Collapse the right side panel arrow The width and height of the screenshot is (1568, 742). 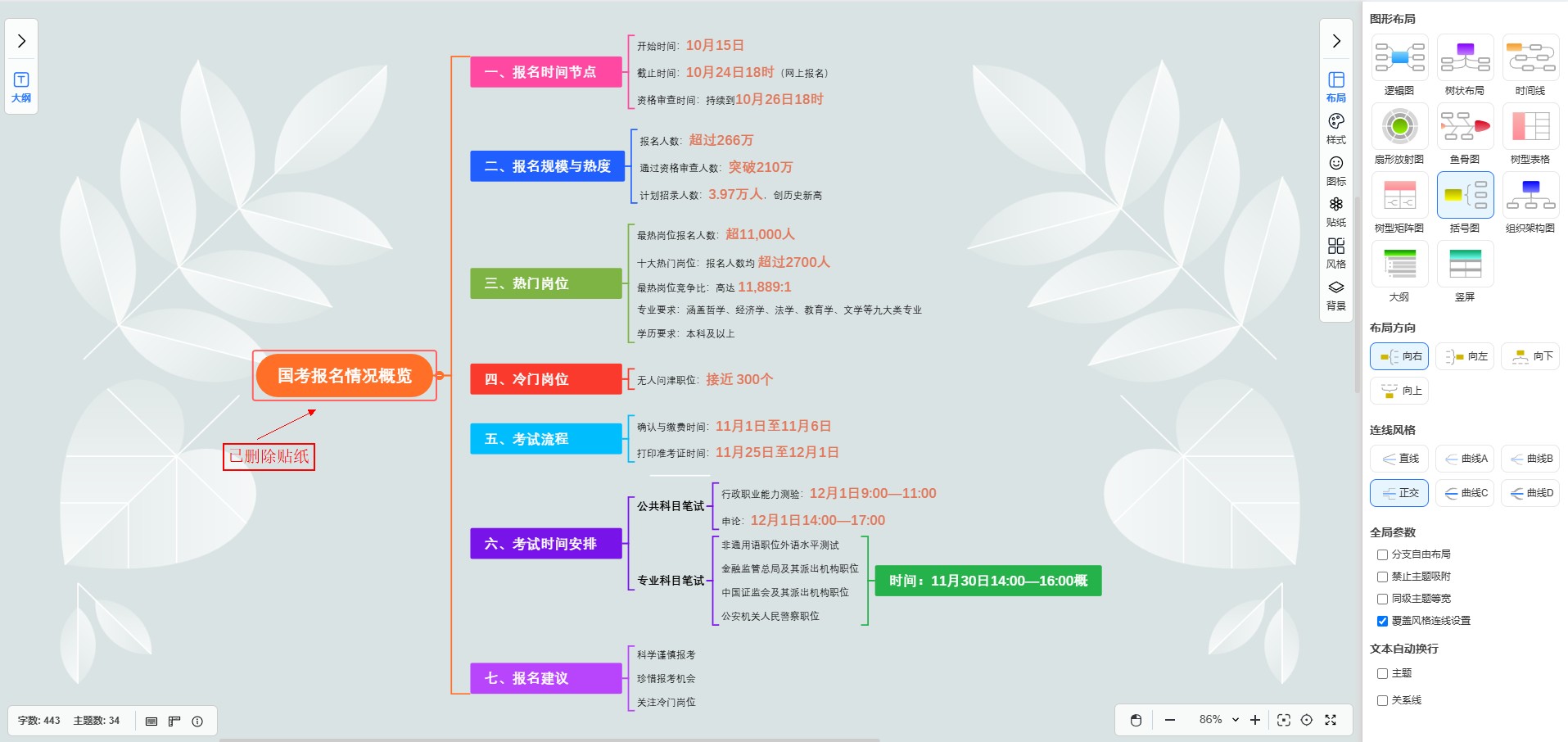click(x=1336, y=41)
